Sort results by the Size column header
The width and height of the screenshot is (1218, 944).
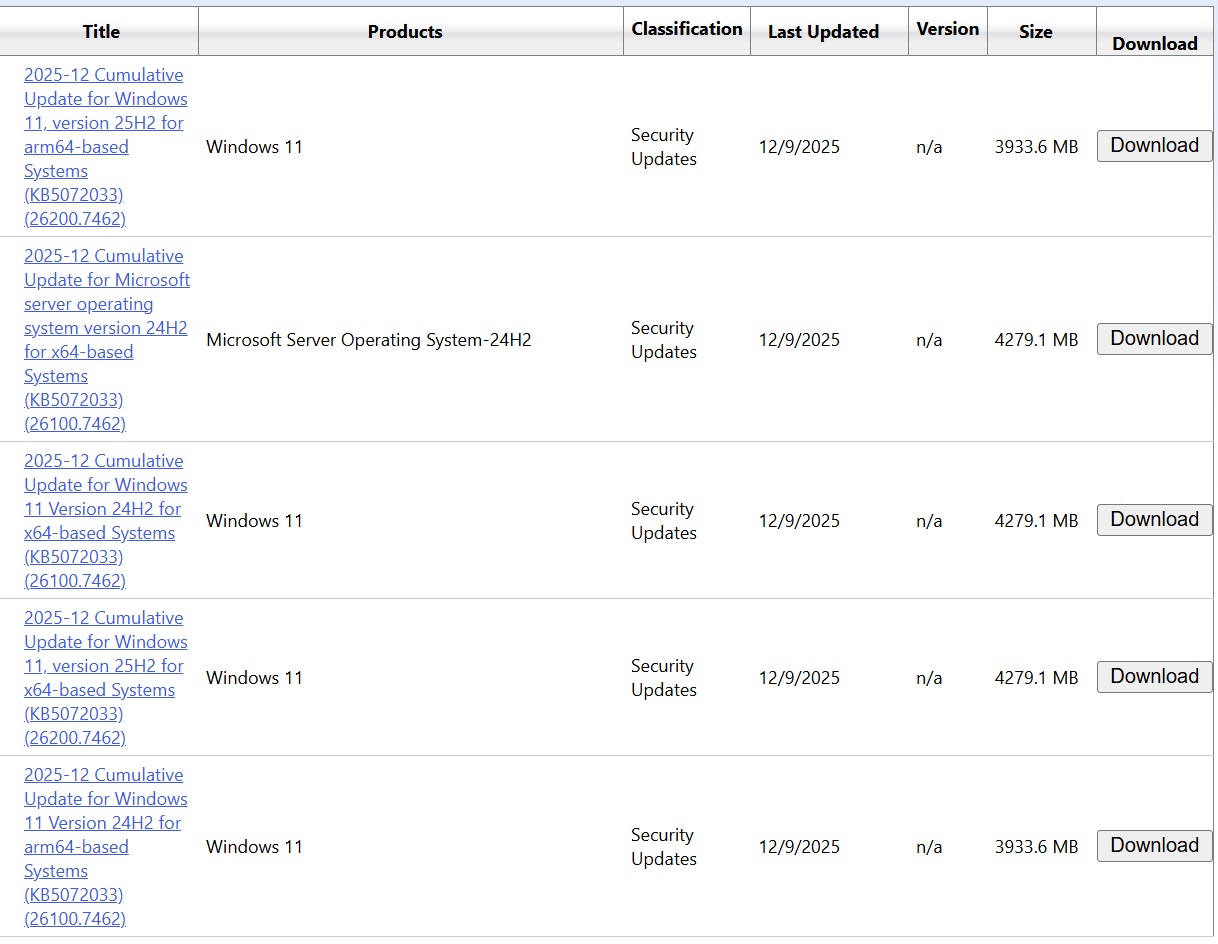pos(1035,32)
